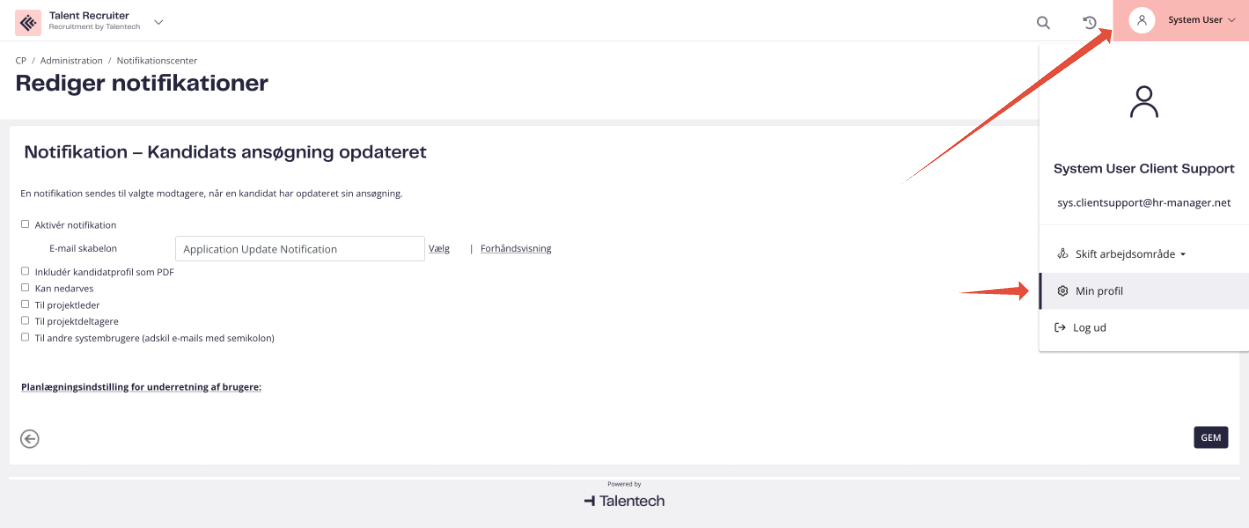
Task: Click Planlægningsindstilling for underretning af brugere
Action: pyautogui.click(x=141, y=386)
